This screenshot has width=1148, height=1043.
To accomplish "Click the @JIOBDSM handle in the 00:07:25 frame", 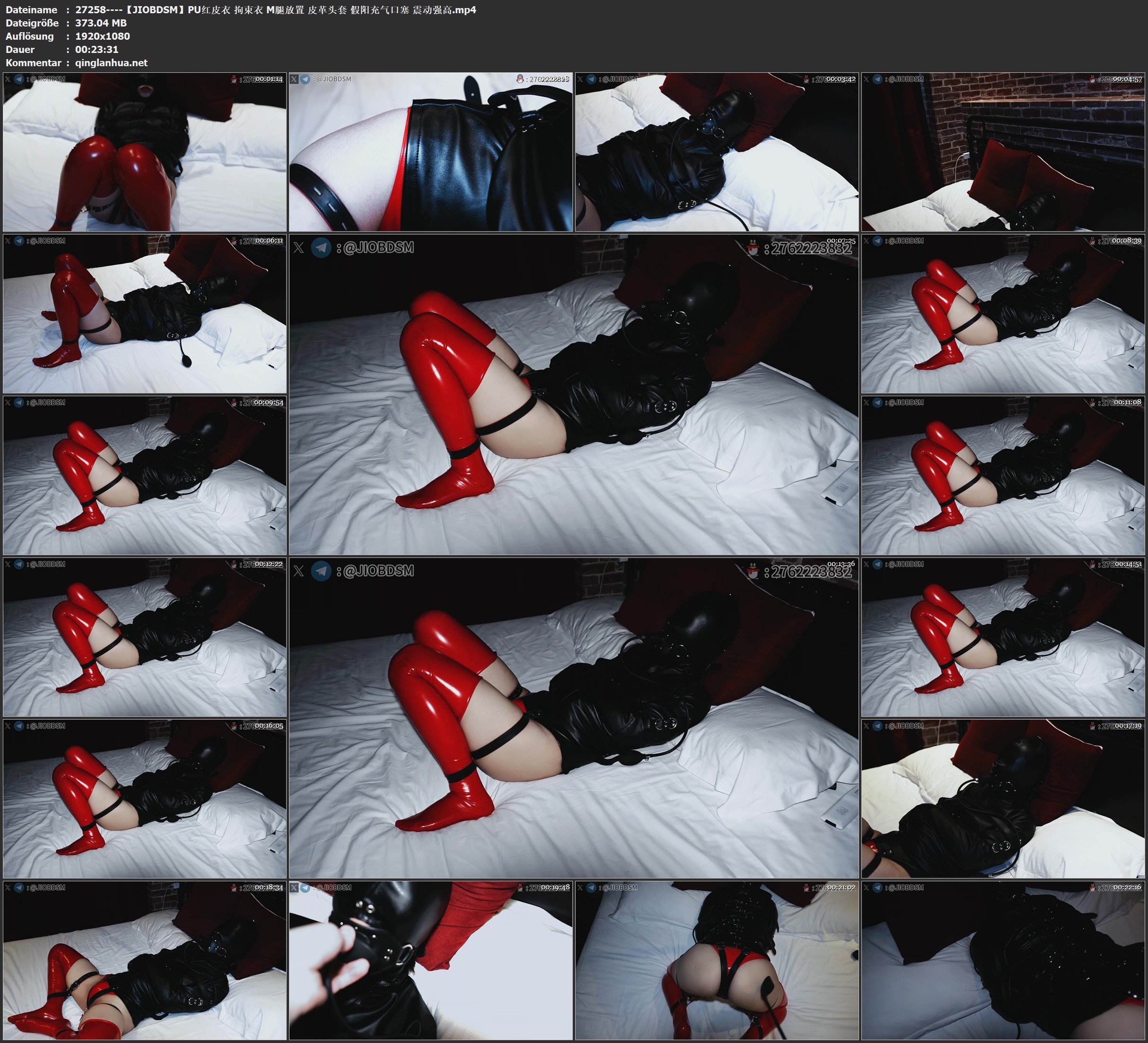I will click(x=379, y=248).
